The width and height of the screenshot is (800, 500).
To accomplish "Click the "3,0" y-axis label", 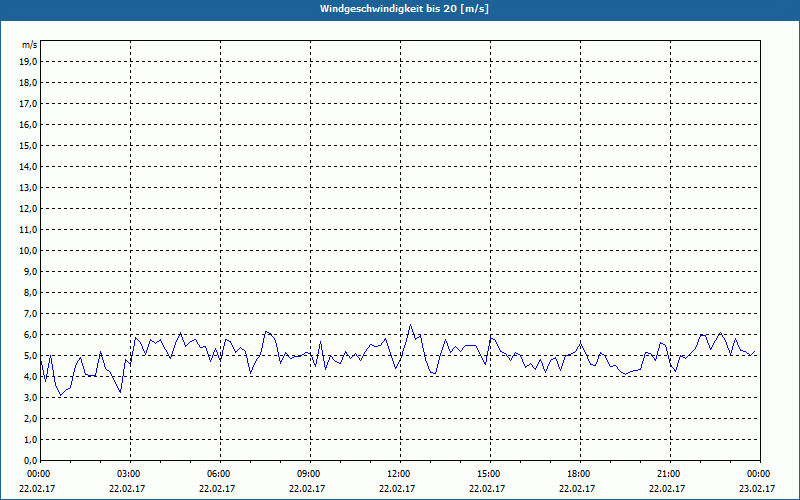I will pos(30,397).
